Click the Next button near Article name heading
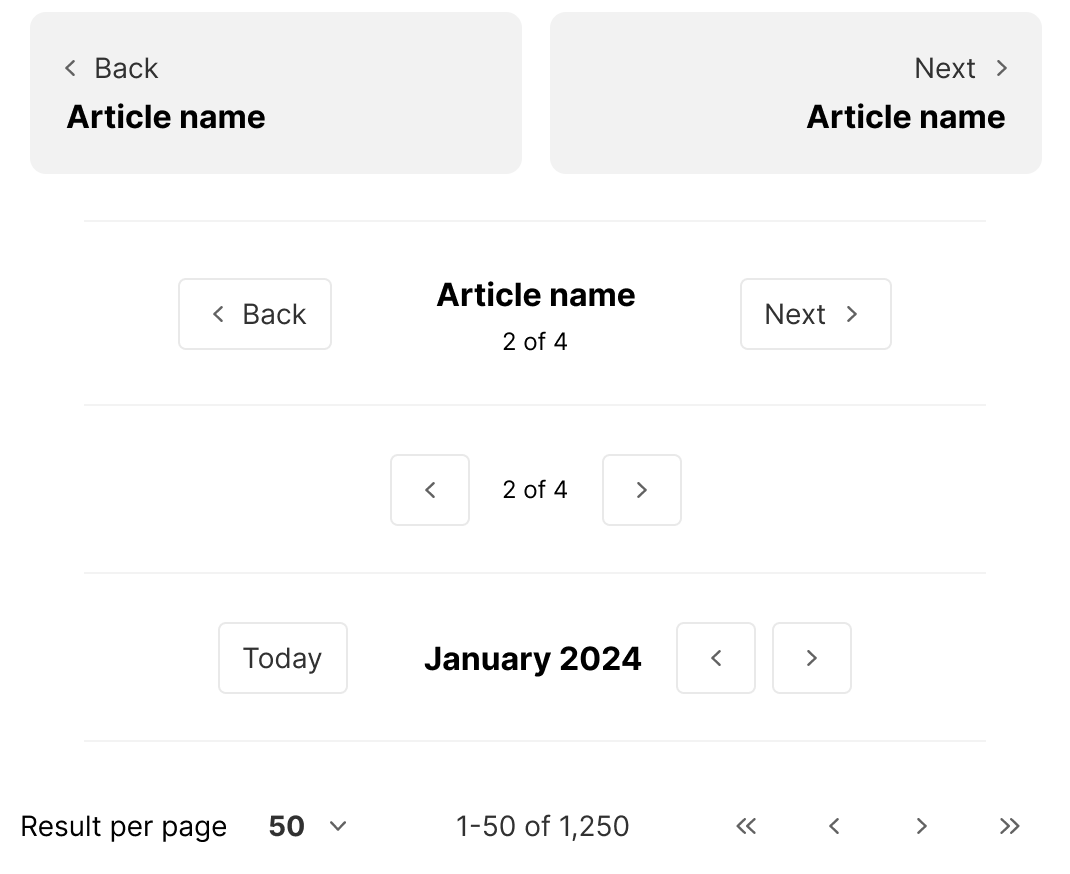Viewport: 1070px width, 874px height. 815,314
